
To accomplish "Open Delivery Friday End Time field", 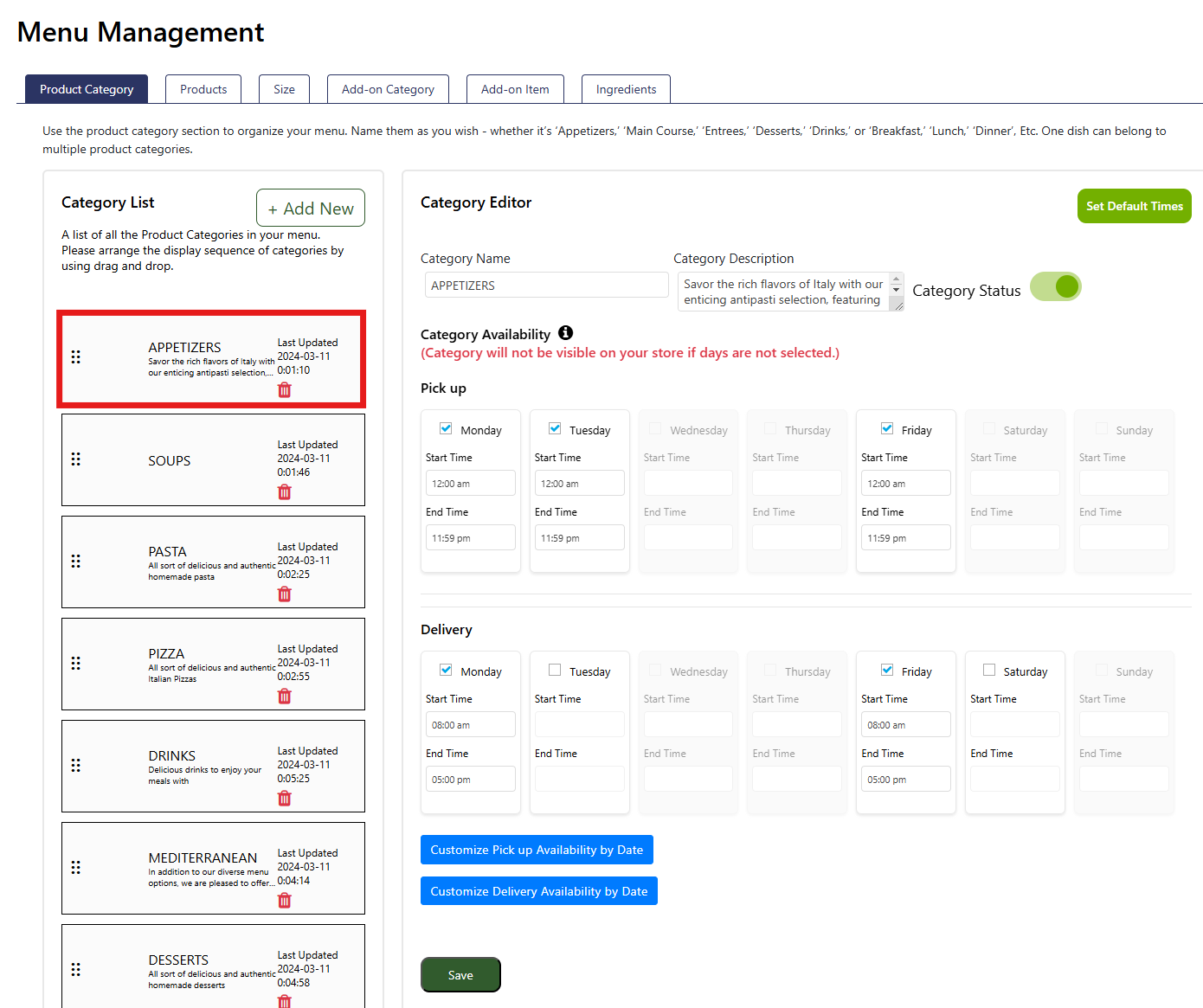I will point(905,780).
